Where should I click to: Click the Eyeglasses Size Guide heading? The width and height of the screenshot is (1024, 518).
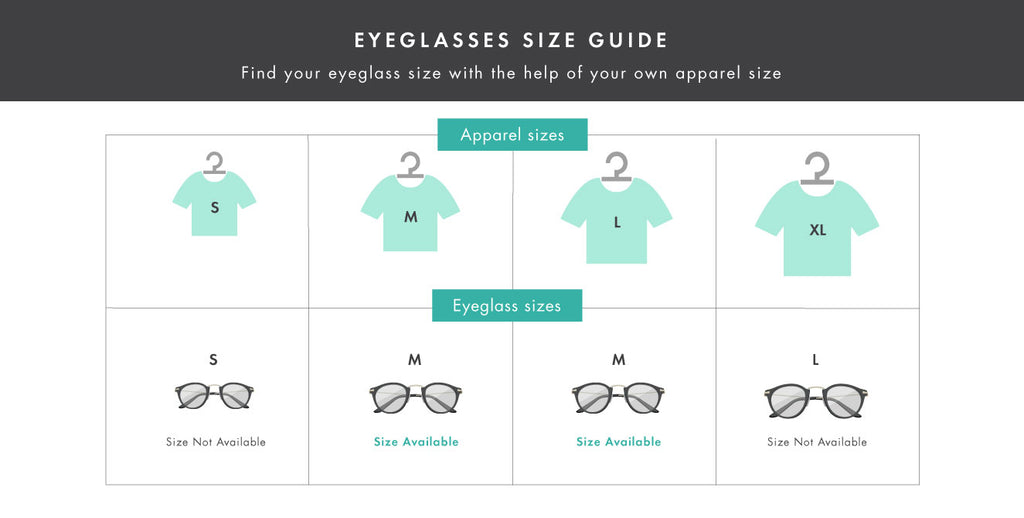click(511, 41)
